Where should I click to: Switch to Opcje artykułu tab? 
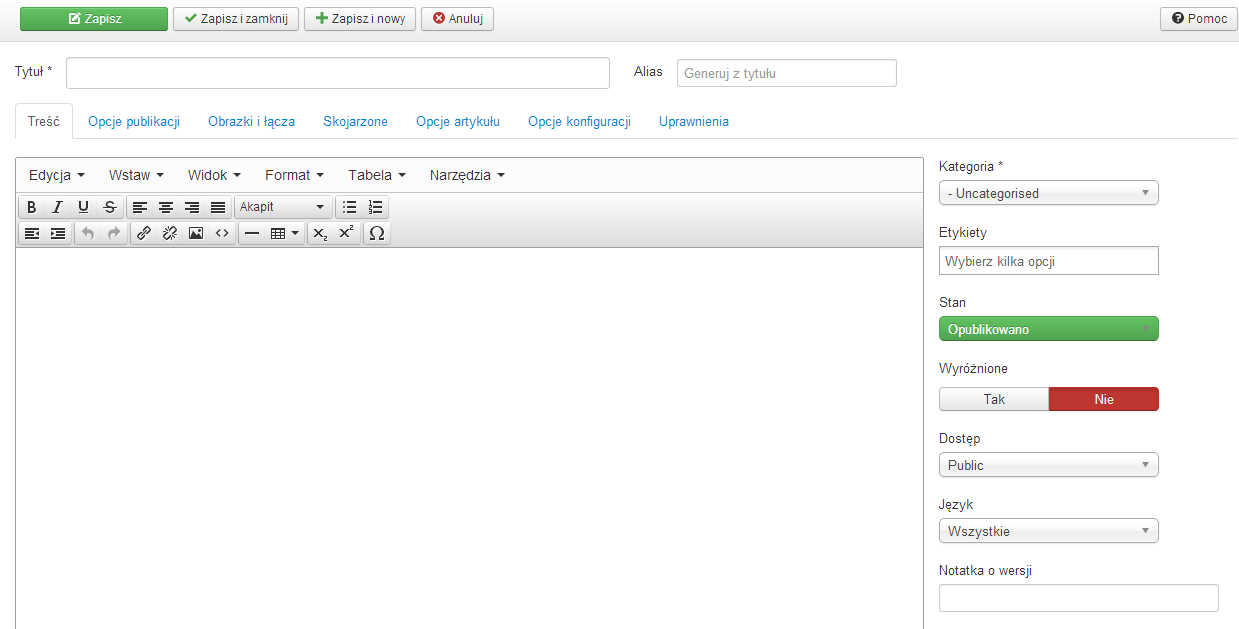[x=458, y=121]
